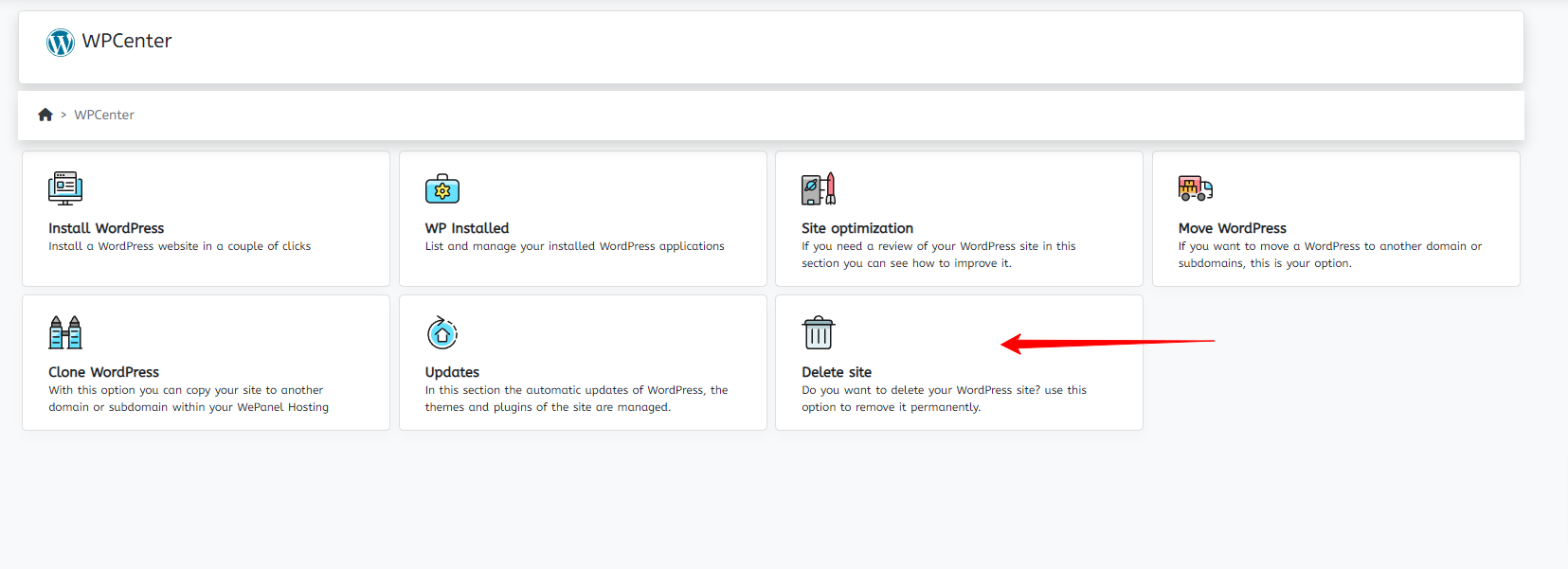Click the Site optimization rocket icon
The image size is (1568, 569).
(x=819, y=188)
